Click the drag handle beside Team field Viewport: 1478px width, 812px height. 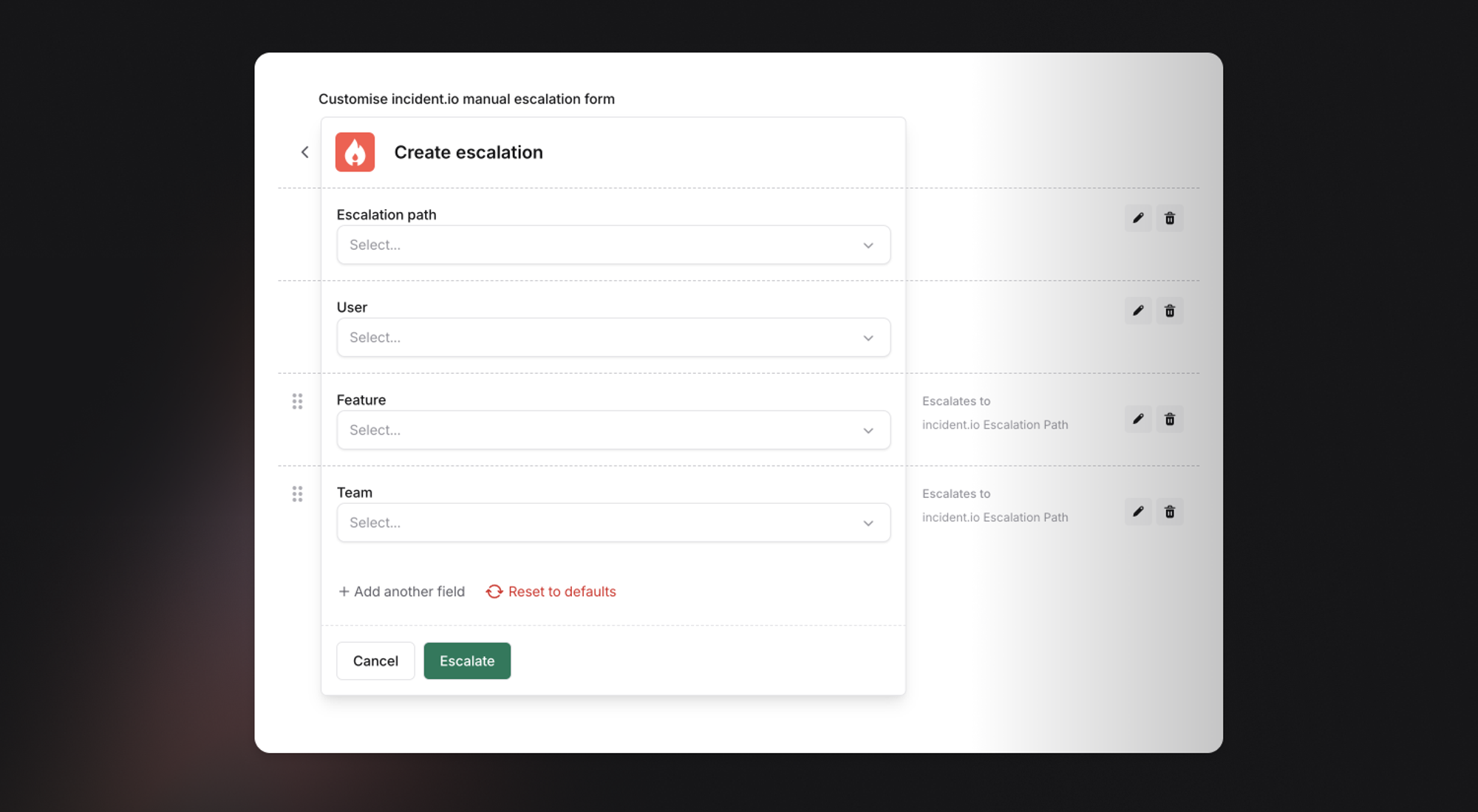click(297, 494)
